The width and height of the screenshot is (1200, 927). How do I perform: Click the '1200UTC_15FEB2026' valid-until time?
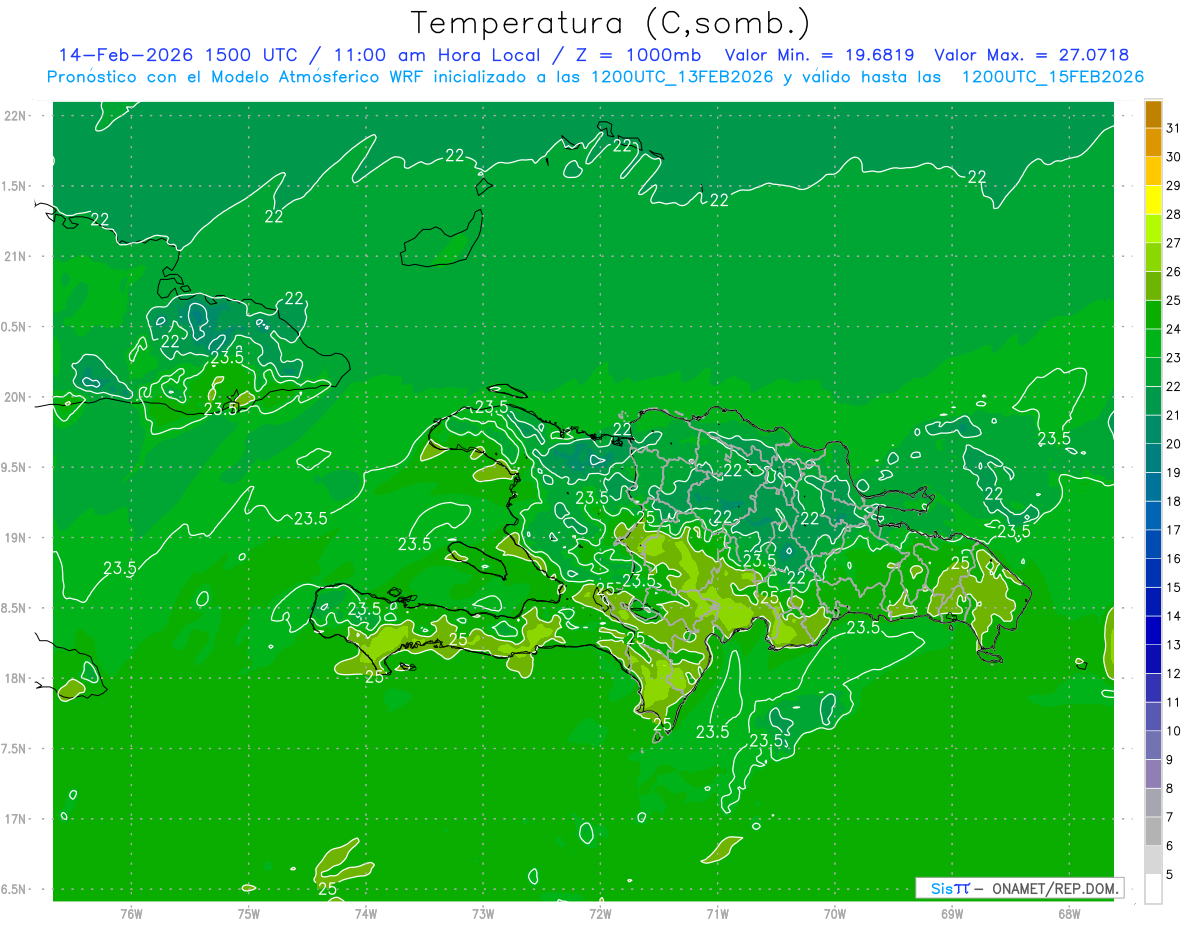click(1052, 77)
